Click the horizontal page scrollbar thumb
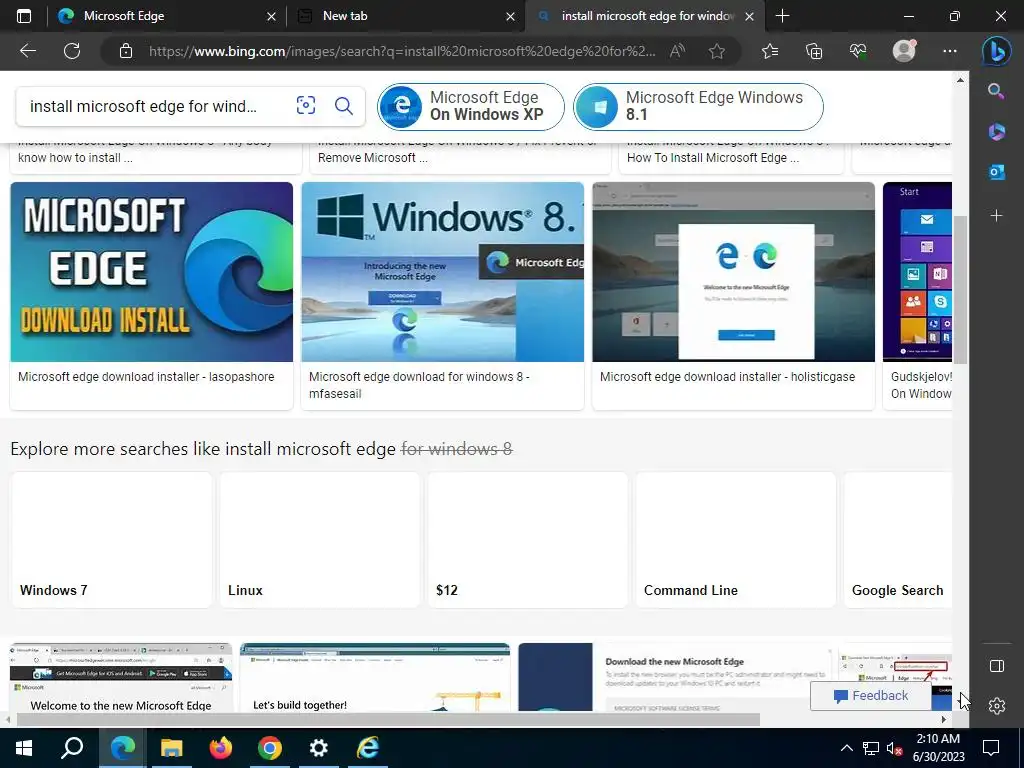 click(x=389, y=720)
